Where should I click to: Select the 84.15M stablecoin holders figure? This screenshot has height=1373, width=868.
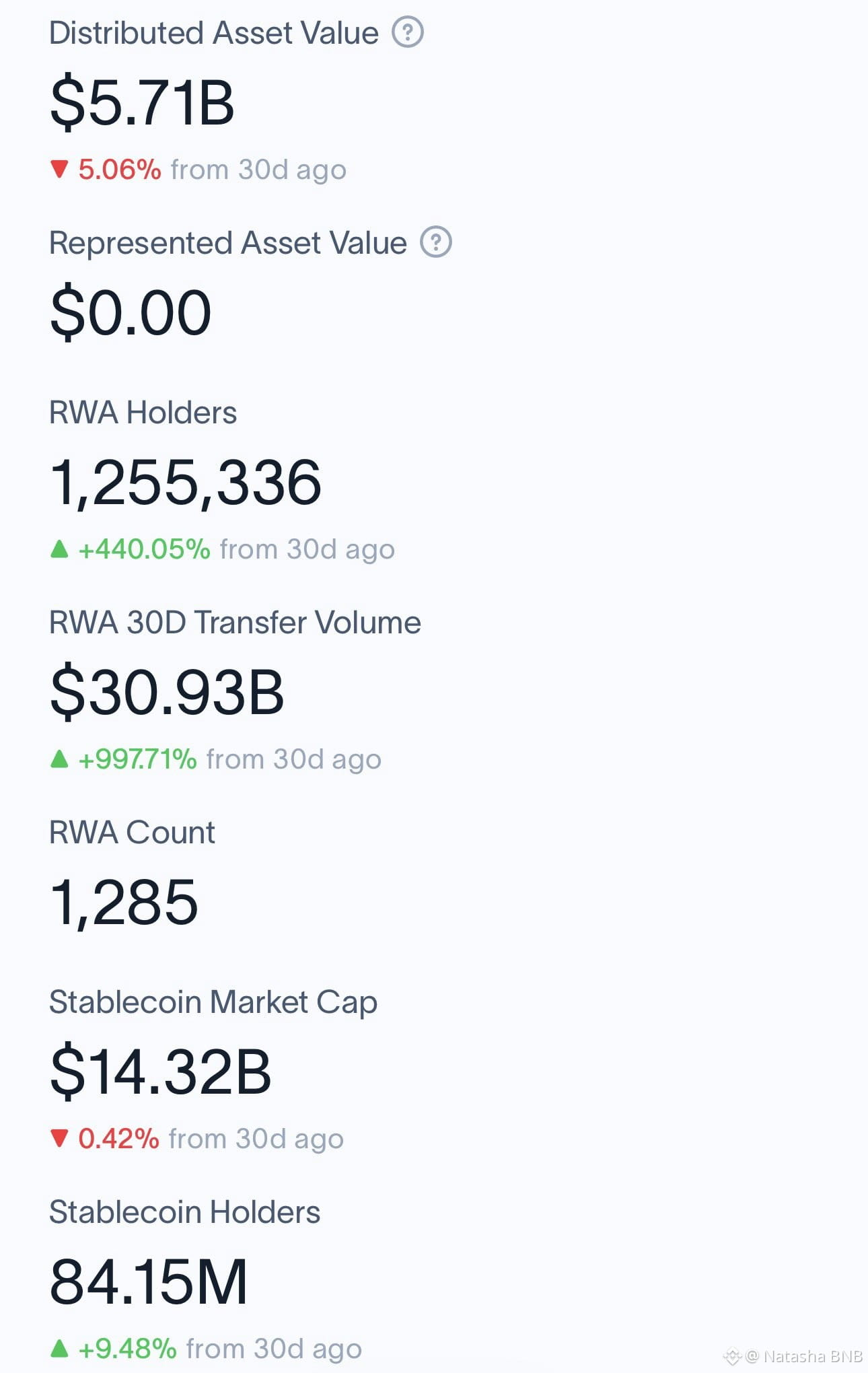pos(149,1282)
